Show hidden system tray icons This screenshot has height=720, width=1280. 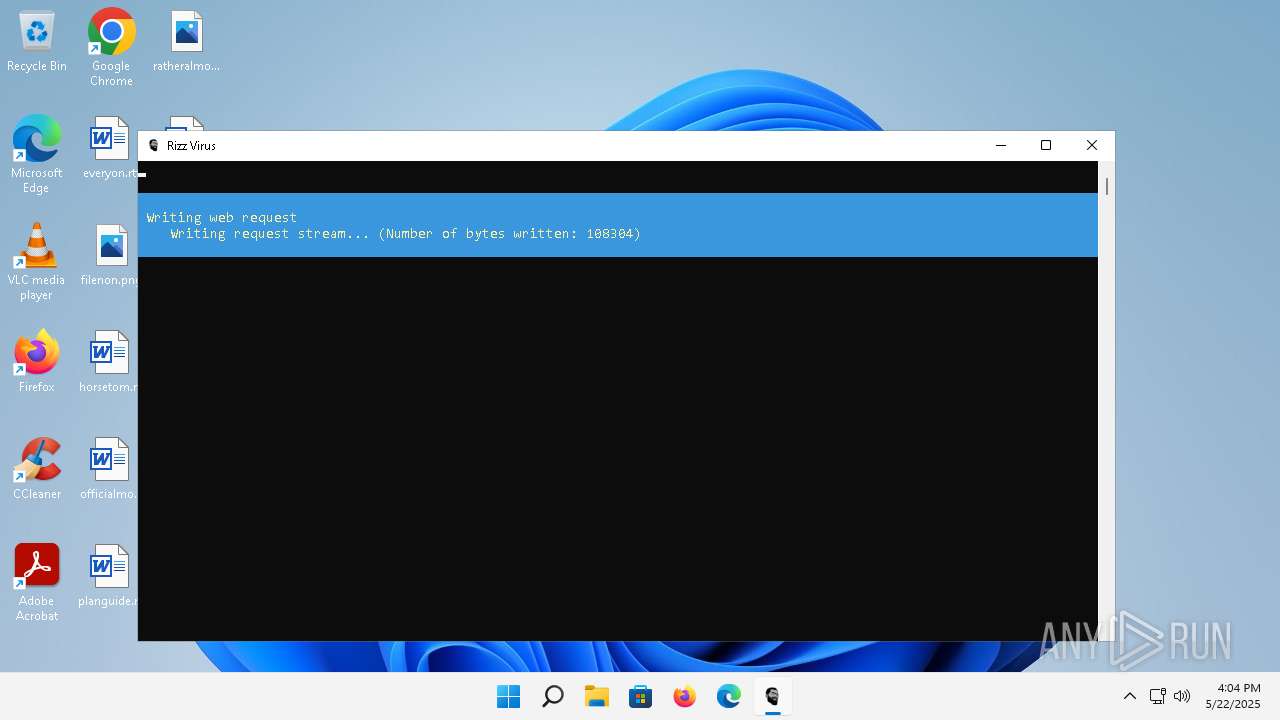click(x=1130, y=696)
